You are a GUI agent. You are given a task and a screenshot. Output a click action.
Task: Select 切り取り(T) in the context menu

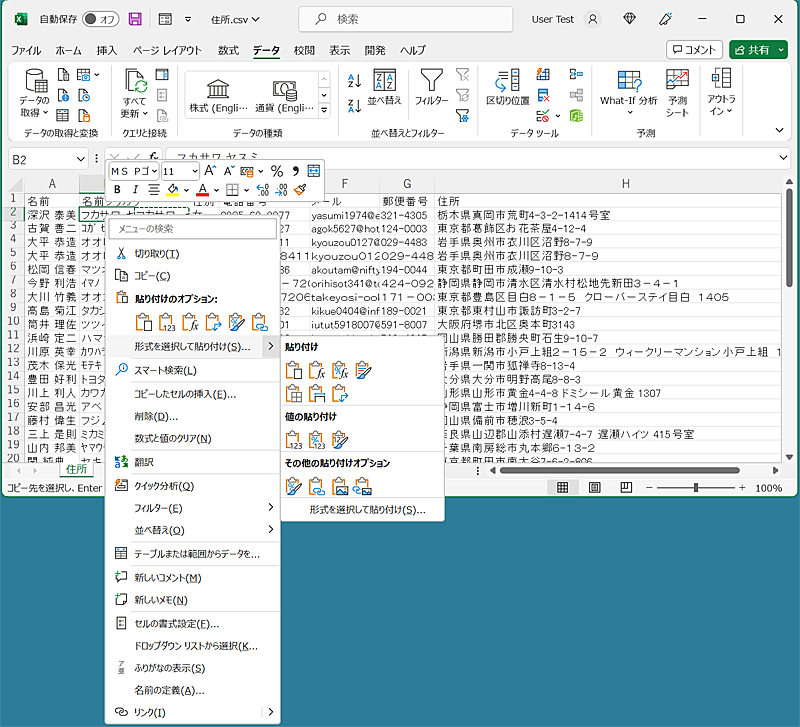point(192,254)
